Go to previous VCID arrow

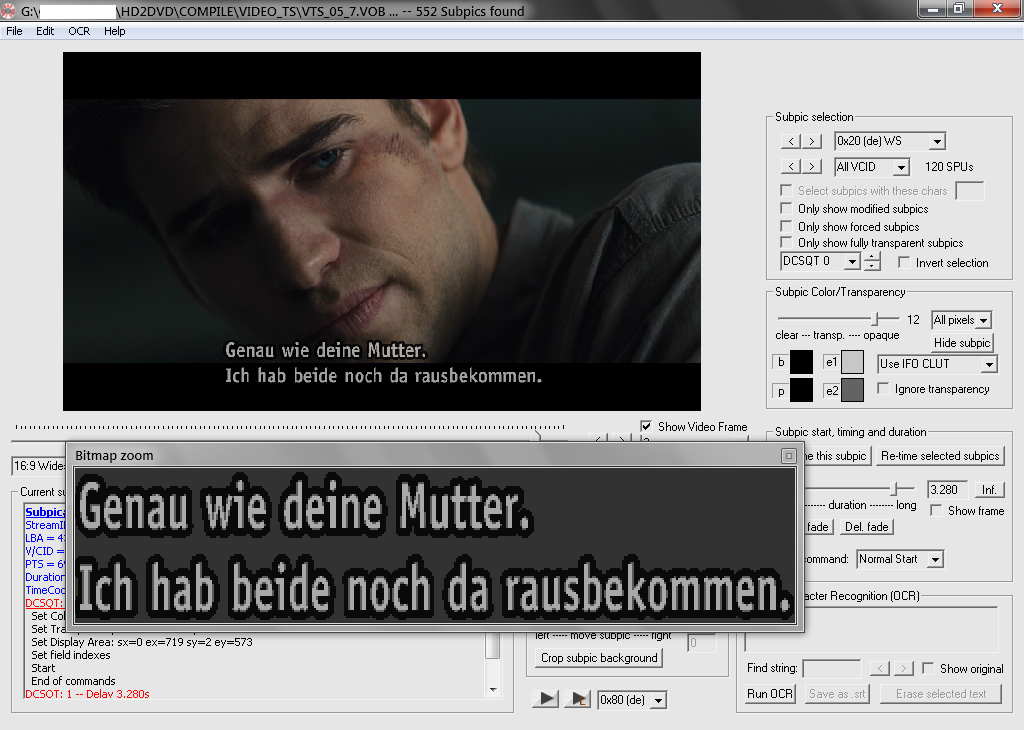point(791,167)
